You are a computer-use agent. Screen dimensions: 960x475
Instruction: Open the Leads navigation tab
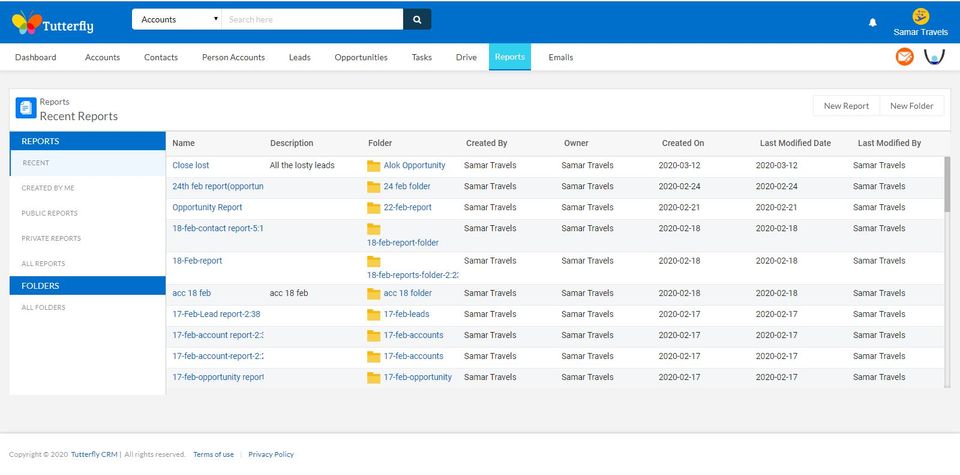[x=299, y=57]
